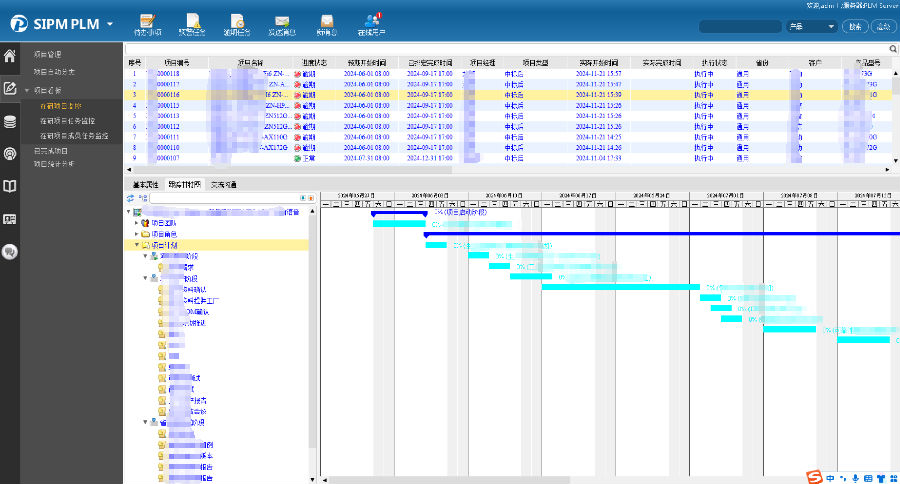This screenshot has height=484, width=900.
Task: Switch to the 基本属性 tab
Action: click(145, 185)
